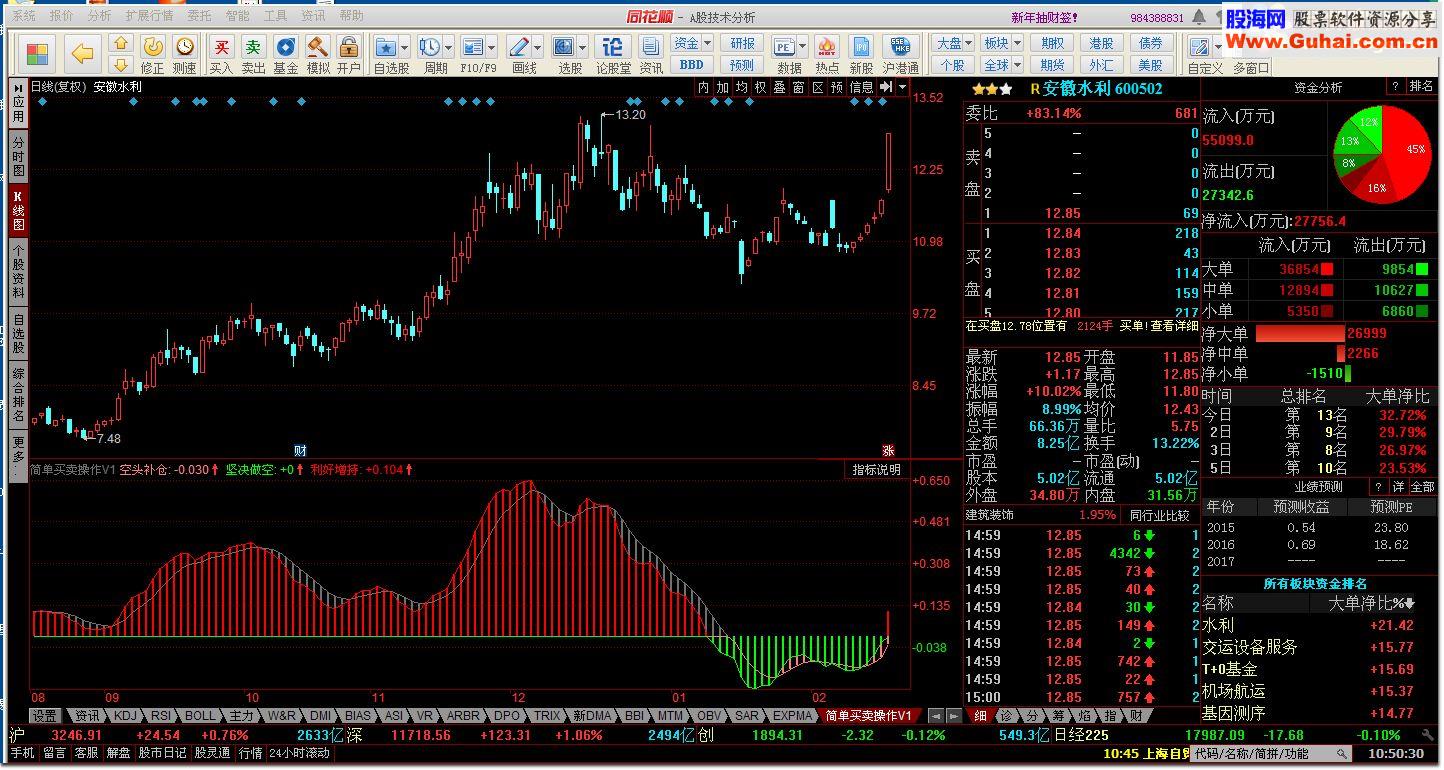Click the 周期 period clock icon
Image resolution: width=1444 pixels, height=770 pixels.
click(430, 47)
